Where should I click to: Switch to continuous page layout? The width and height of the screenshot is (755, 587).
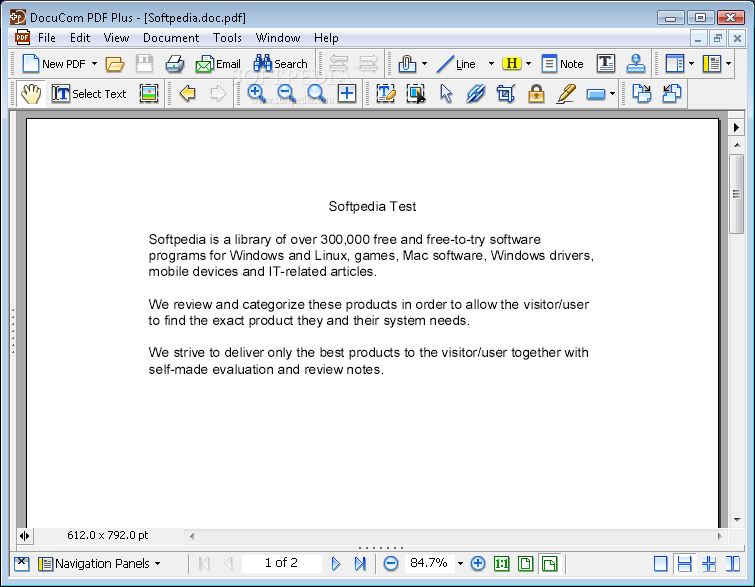click(684, 563)
